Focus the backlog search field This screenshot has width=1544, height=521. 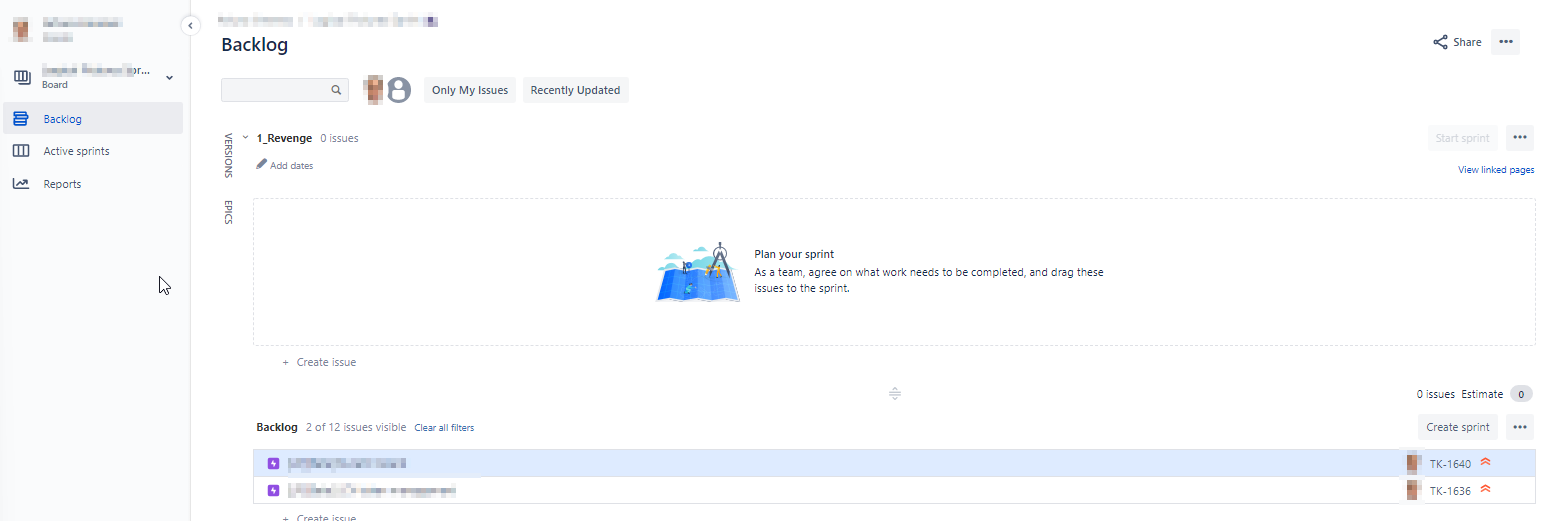[x=285, y=90]
